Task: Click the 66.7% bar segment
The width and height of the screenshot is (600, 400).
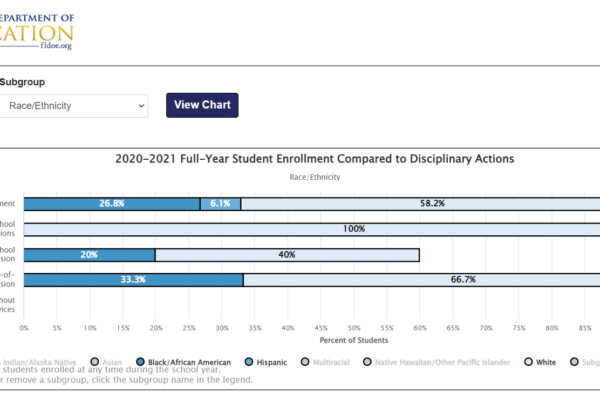Action: (x=422, y=280)
